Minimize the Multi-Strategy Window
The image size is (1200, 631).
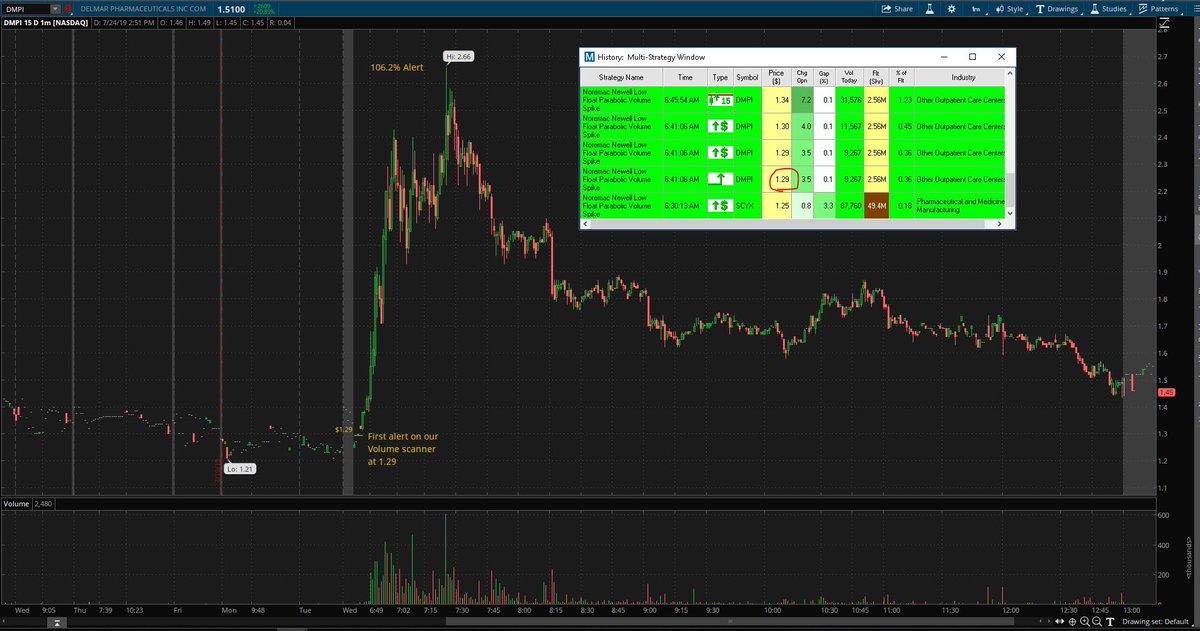point(943,57)
